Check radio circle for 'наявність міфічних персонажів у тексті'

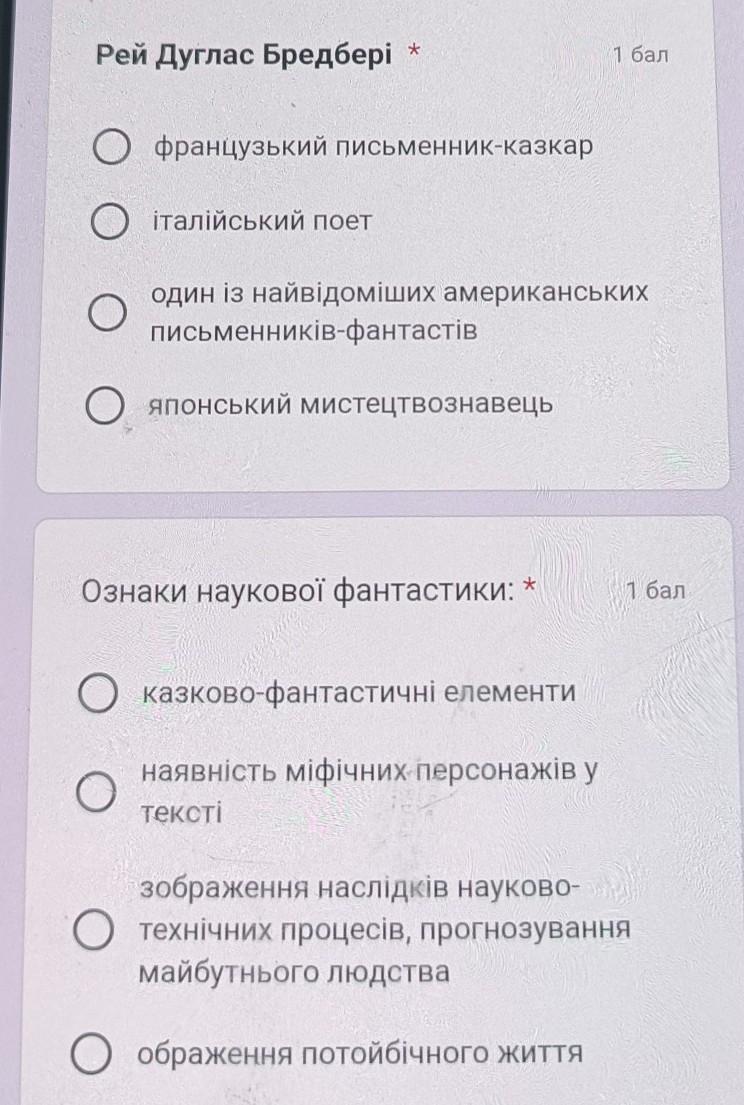96,792
